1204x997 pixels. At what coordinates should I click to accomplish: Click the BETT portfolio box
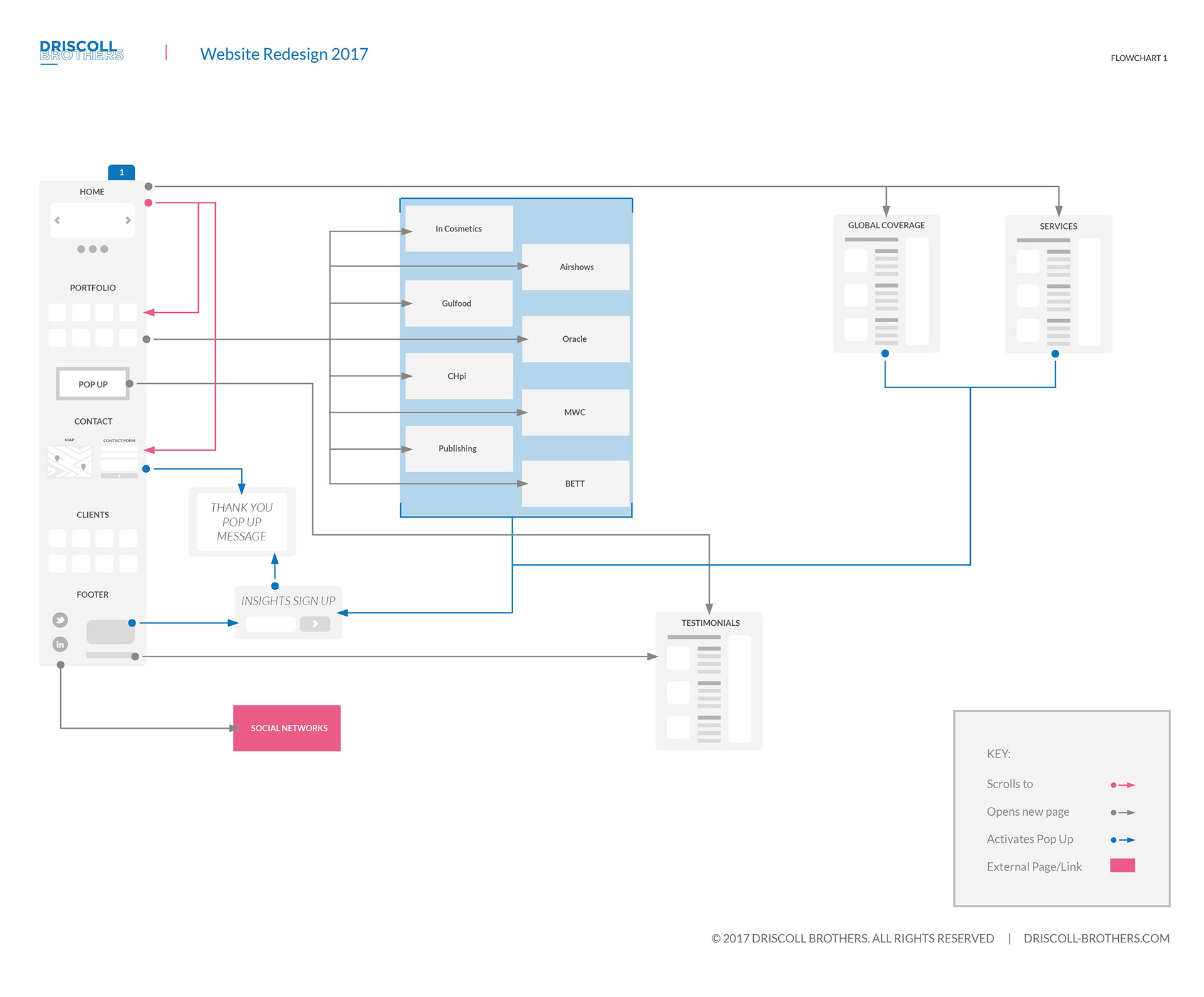click(576, 483)
